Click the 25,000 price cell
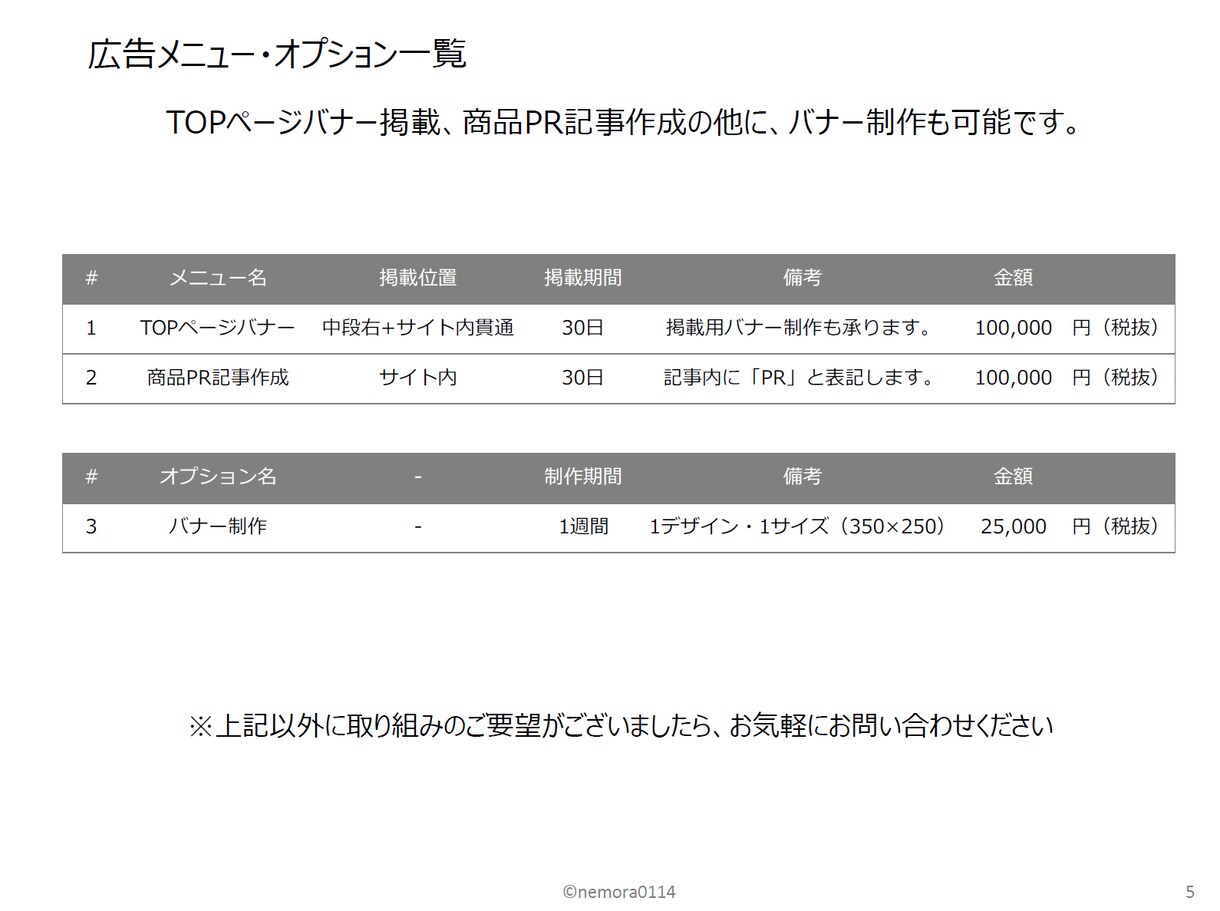This screenshot has width=1220, height=911. [x=1013, y=526]
